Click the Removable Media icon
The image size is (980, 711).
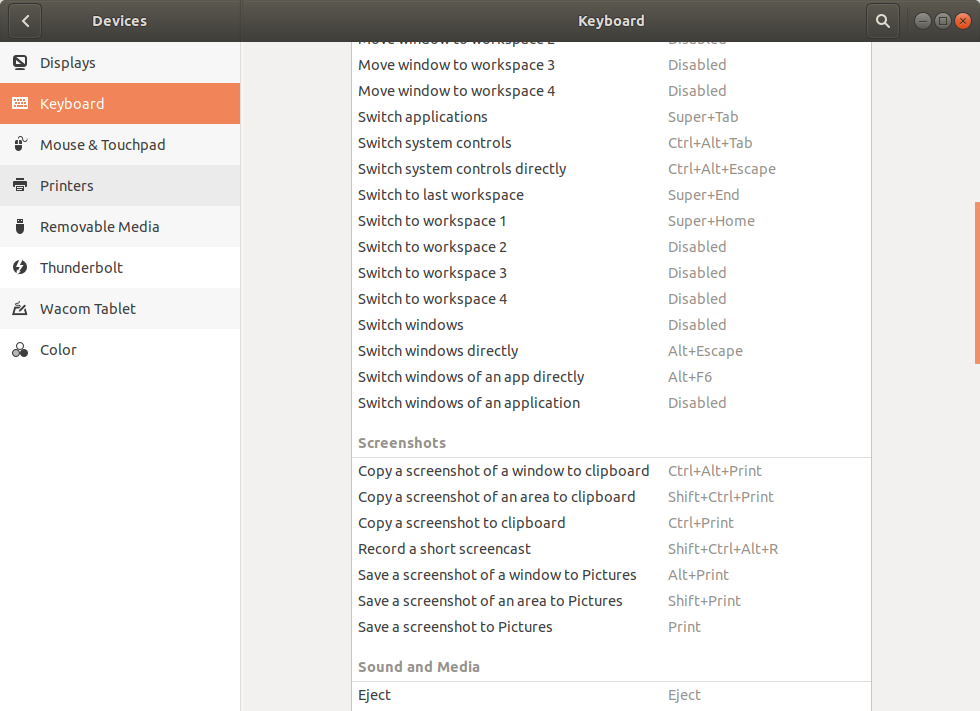point(22,226)
